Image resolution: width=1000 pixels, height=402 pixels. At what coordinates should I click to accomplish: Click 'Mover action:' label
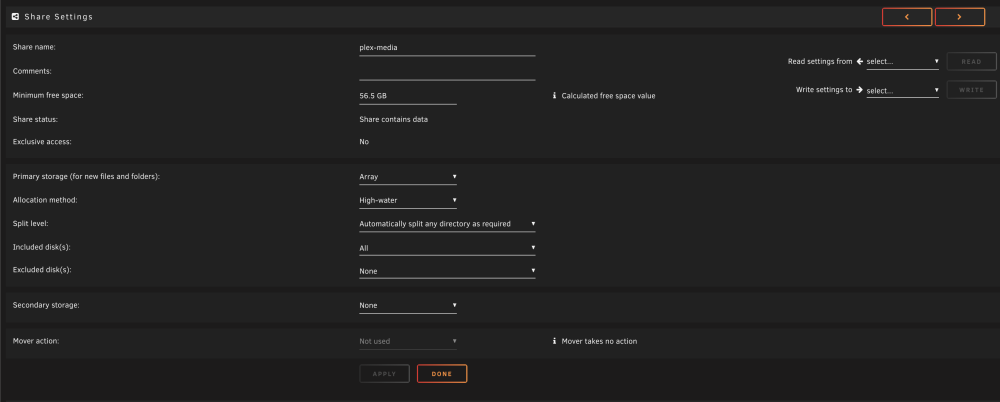(x=36, y=341)
